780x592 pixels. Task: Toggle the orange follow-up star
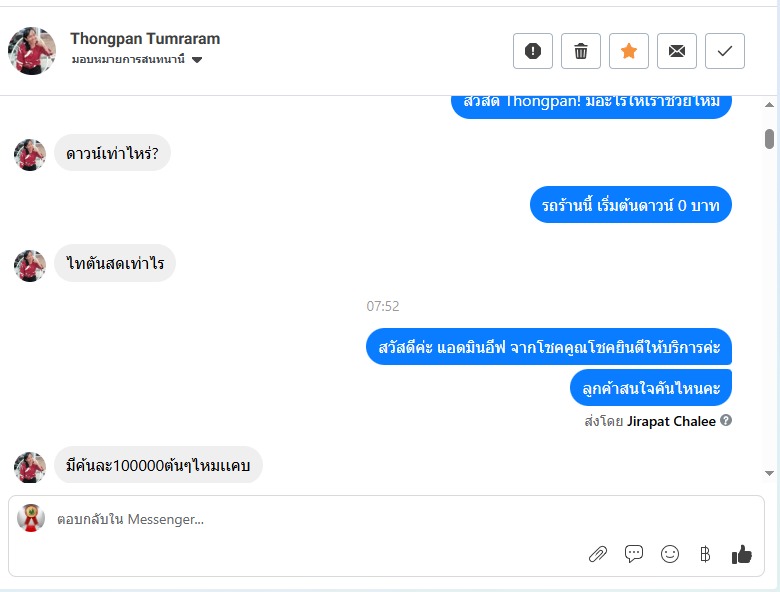point(629,51)
